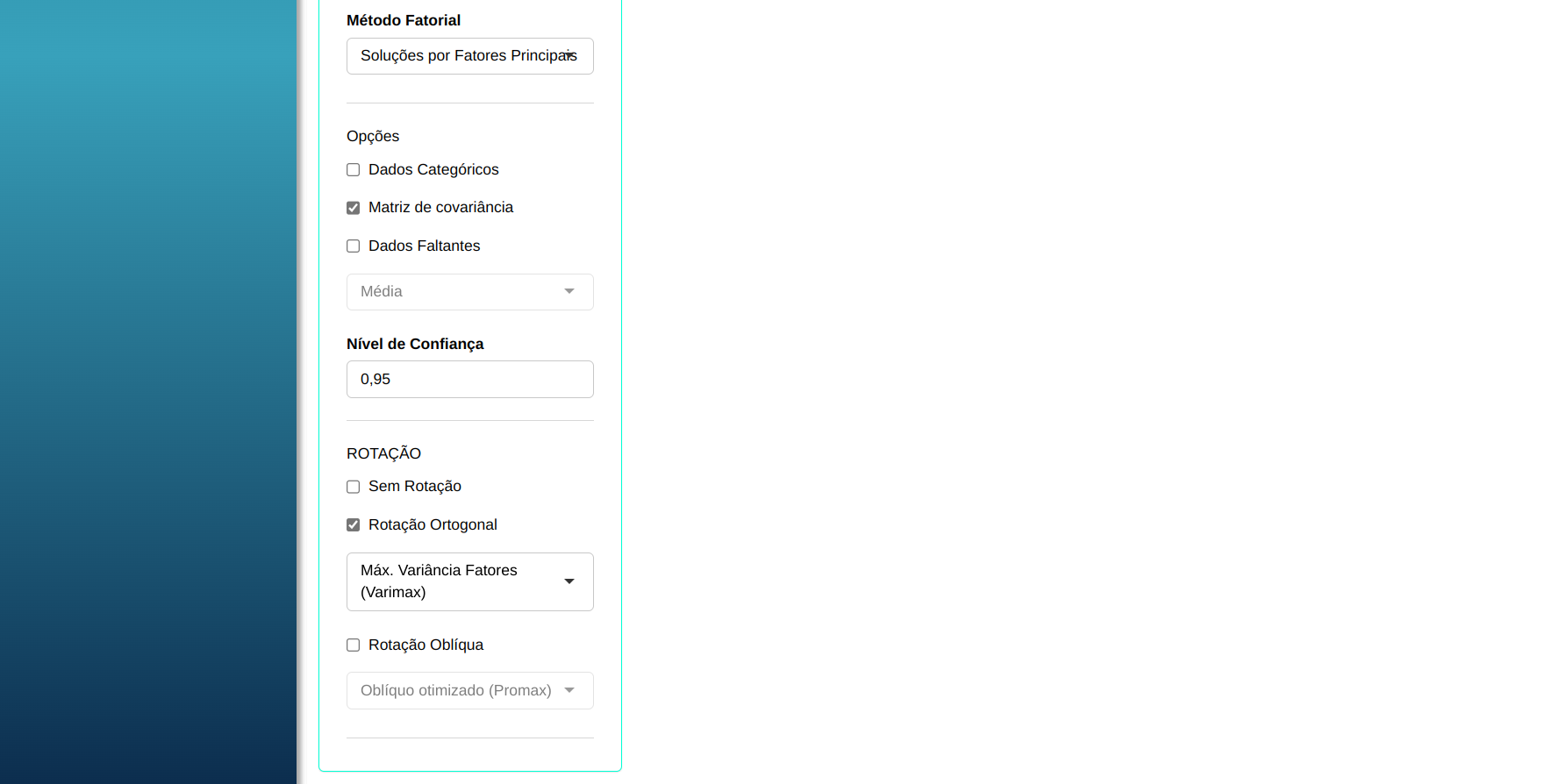This screenshot has width=1545, height=784.
Task: Check the Rotação Oblíqua checkbox
Action: pos(354,645)
